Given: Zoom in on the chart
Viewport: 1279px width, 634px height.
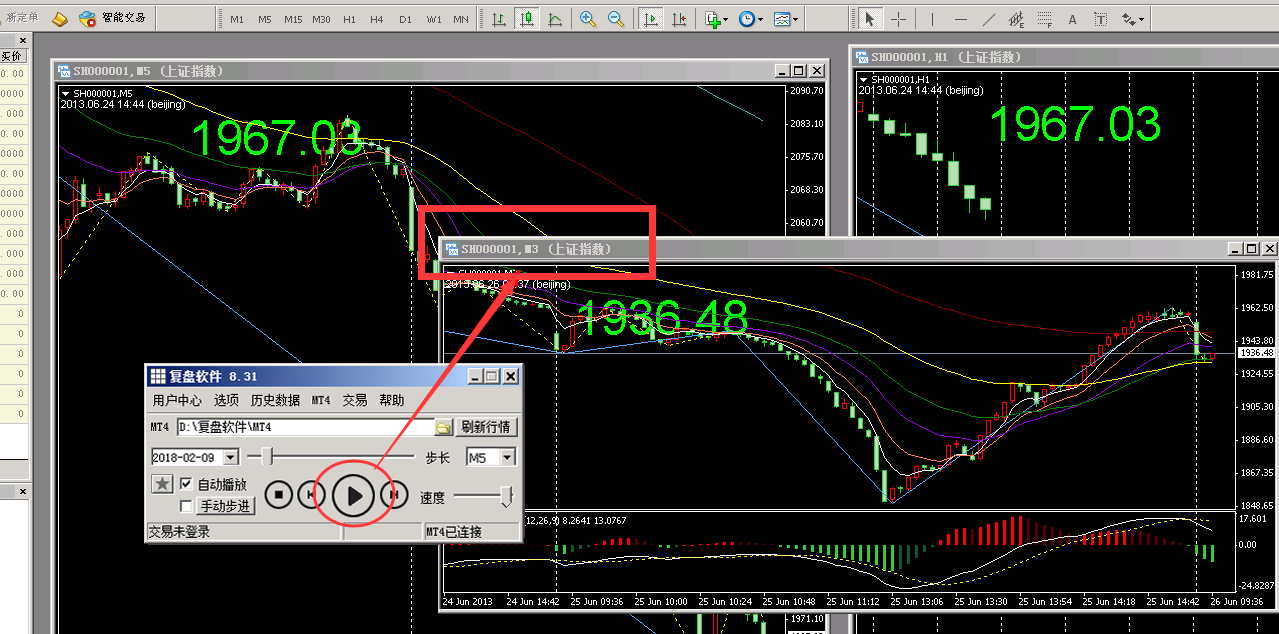Looking at the screenshot, I should point(588,19).
